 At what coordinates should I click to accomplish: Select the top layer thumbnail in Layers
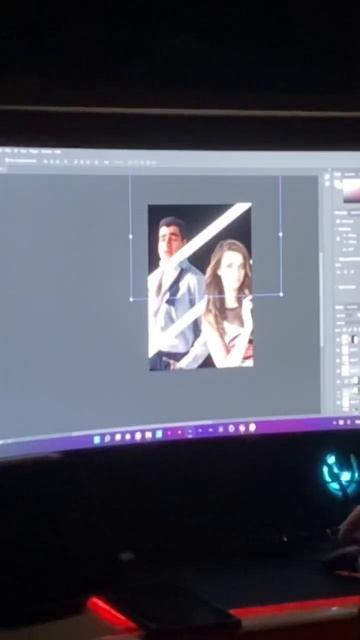coord(345,339)
